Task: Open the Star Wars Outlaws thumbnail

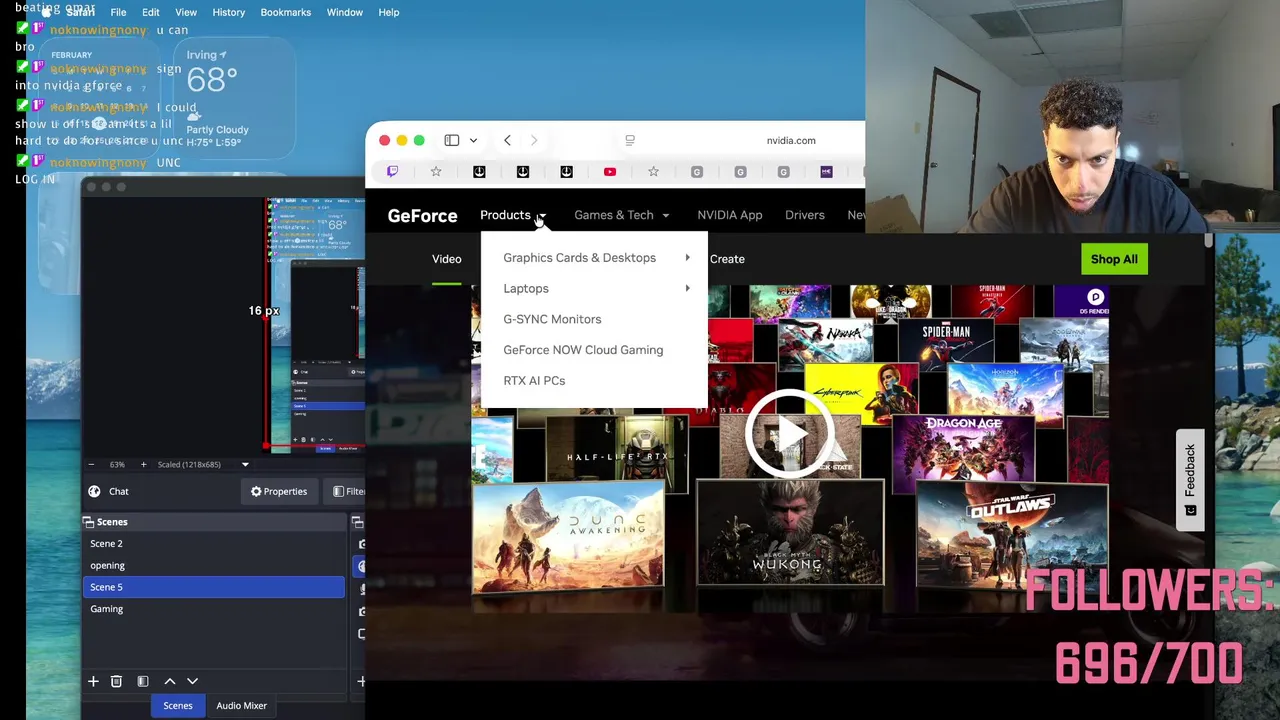Action: coord(1012,536)
